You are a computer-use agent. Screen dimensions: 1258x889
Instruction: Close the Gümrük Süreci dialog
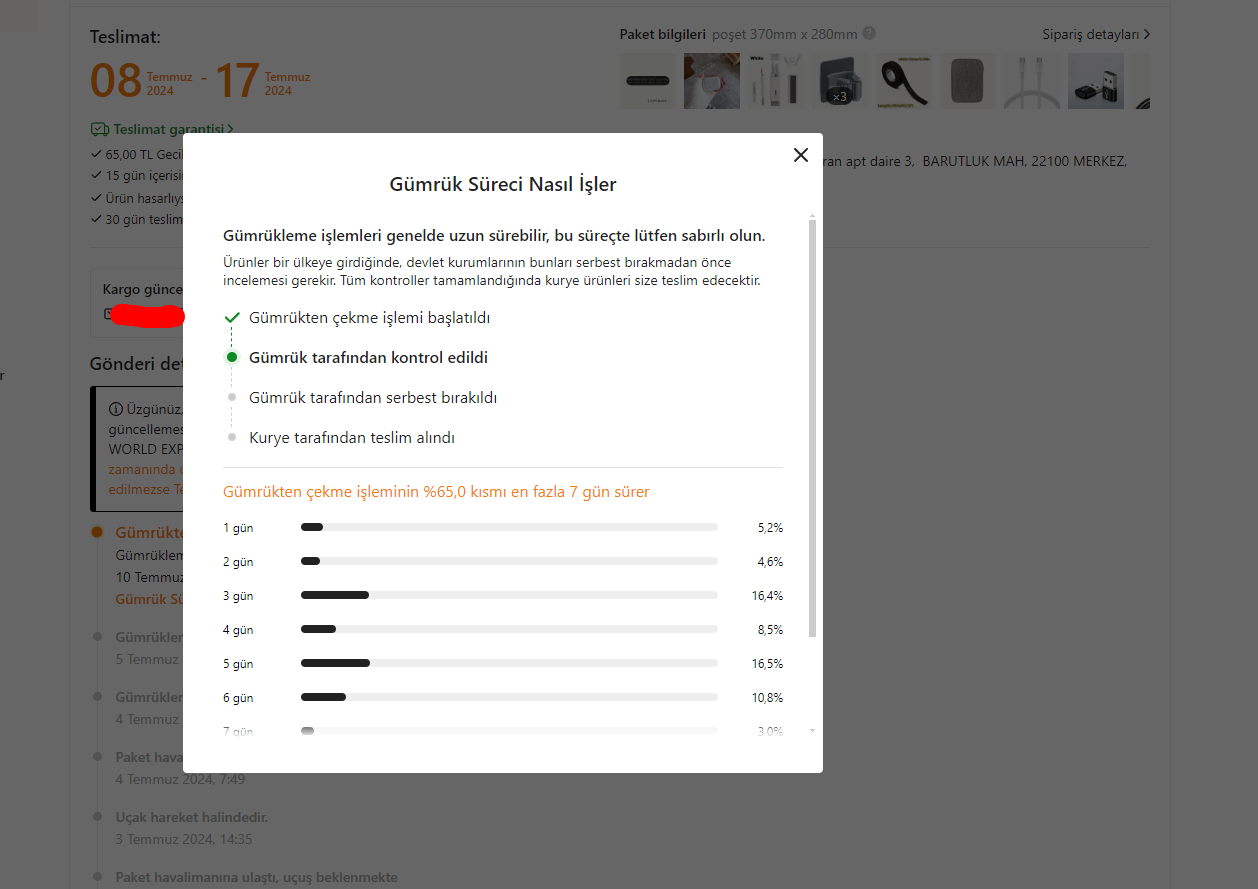click(x=800, y=155)
